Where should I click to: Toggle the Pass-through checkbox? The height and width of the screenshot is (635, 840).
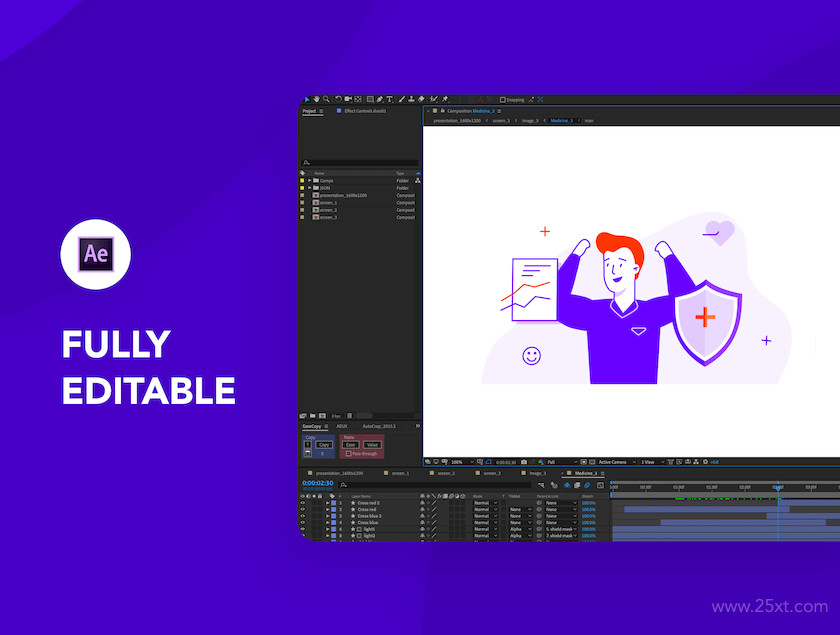(x=348, y=454)
